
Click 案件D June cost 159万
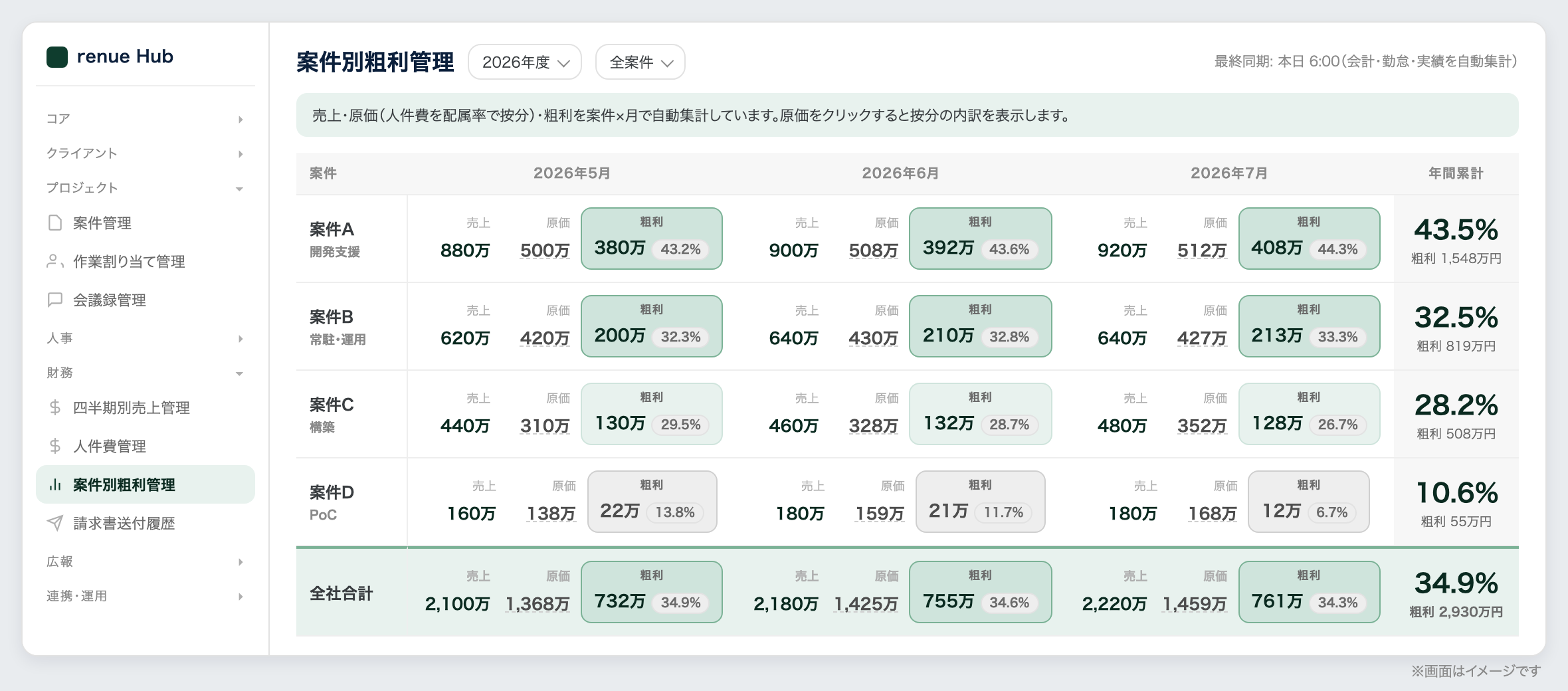pyautogui.click(x=880, y=514)
